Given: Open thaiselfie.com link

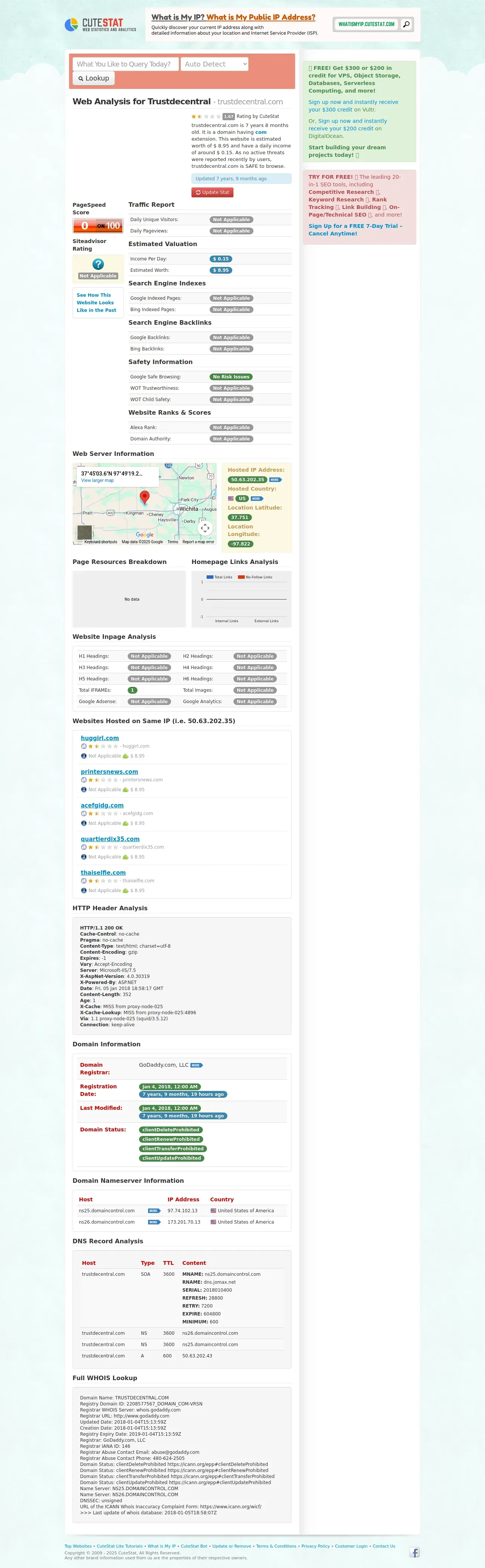Looking at the screenshot, I should click(103, 872).
